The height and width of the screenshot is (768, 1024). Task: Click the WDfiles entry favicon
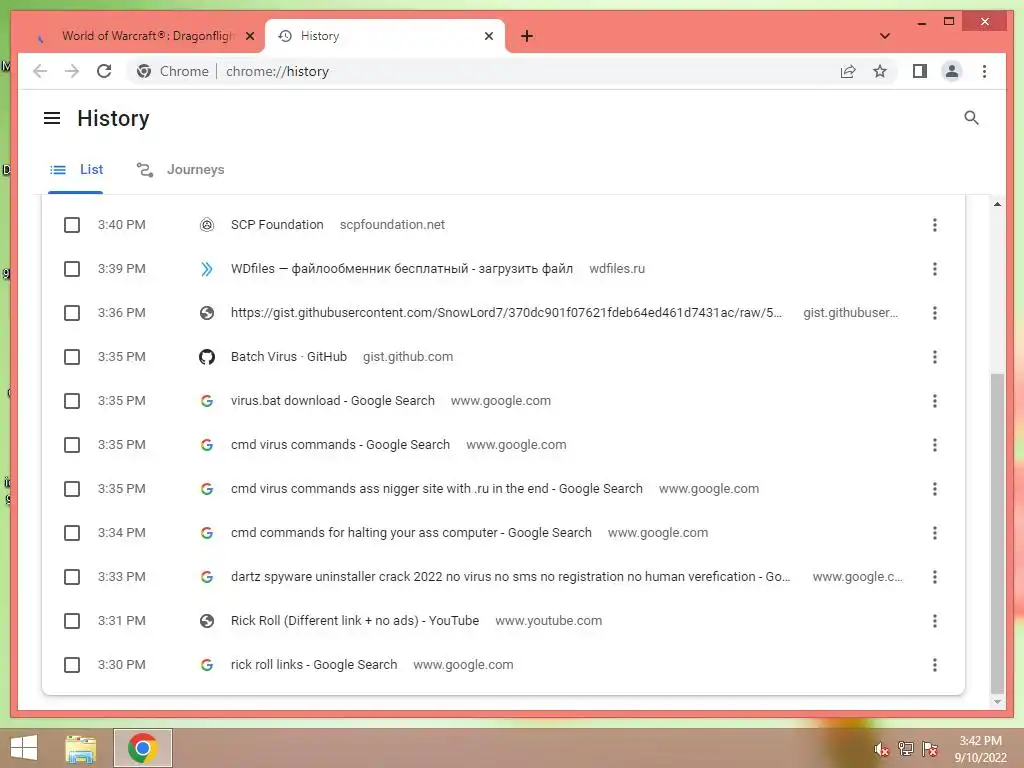point(206,269)
